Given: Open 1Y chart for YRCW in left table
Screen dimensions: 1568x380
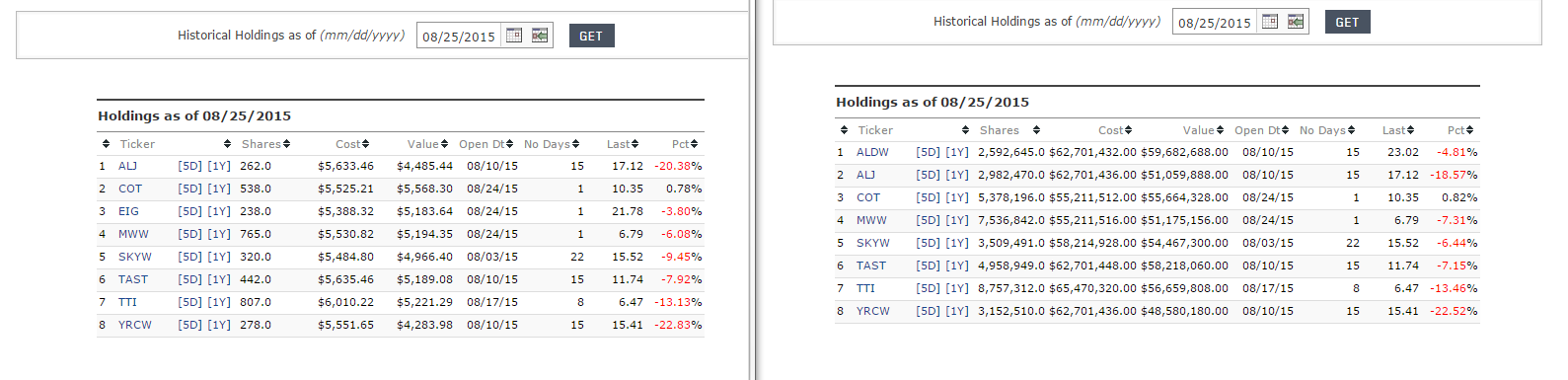Looking at the screenshot, I should [219, 325].
